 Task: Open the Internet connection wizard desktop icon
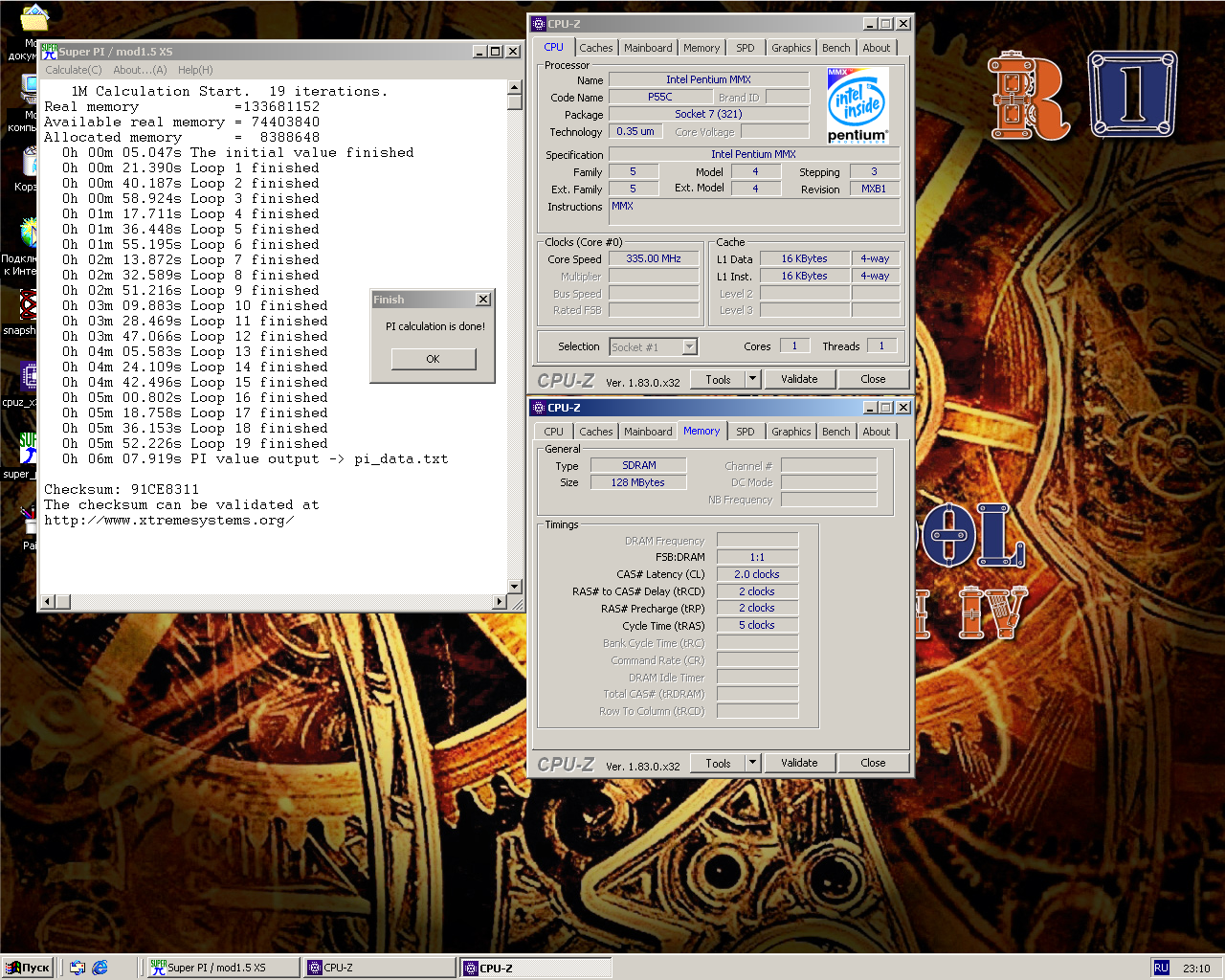[29, 233]
